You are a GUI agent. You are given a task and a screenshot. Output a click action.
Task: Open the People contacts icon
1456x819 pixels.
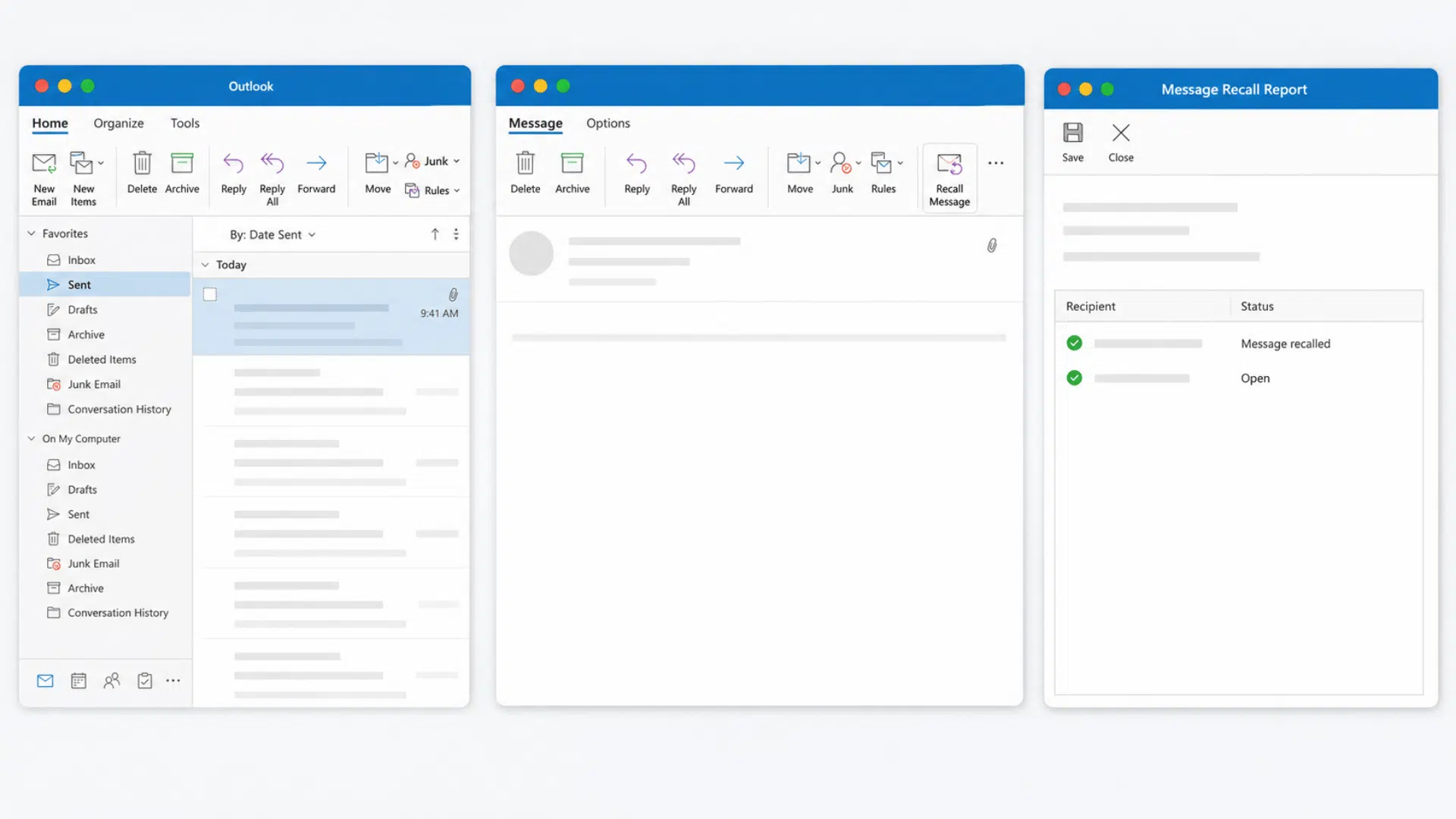[x=111, y=681]
